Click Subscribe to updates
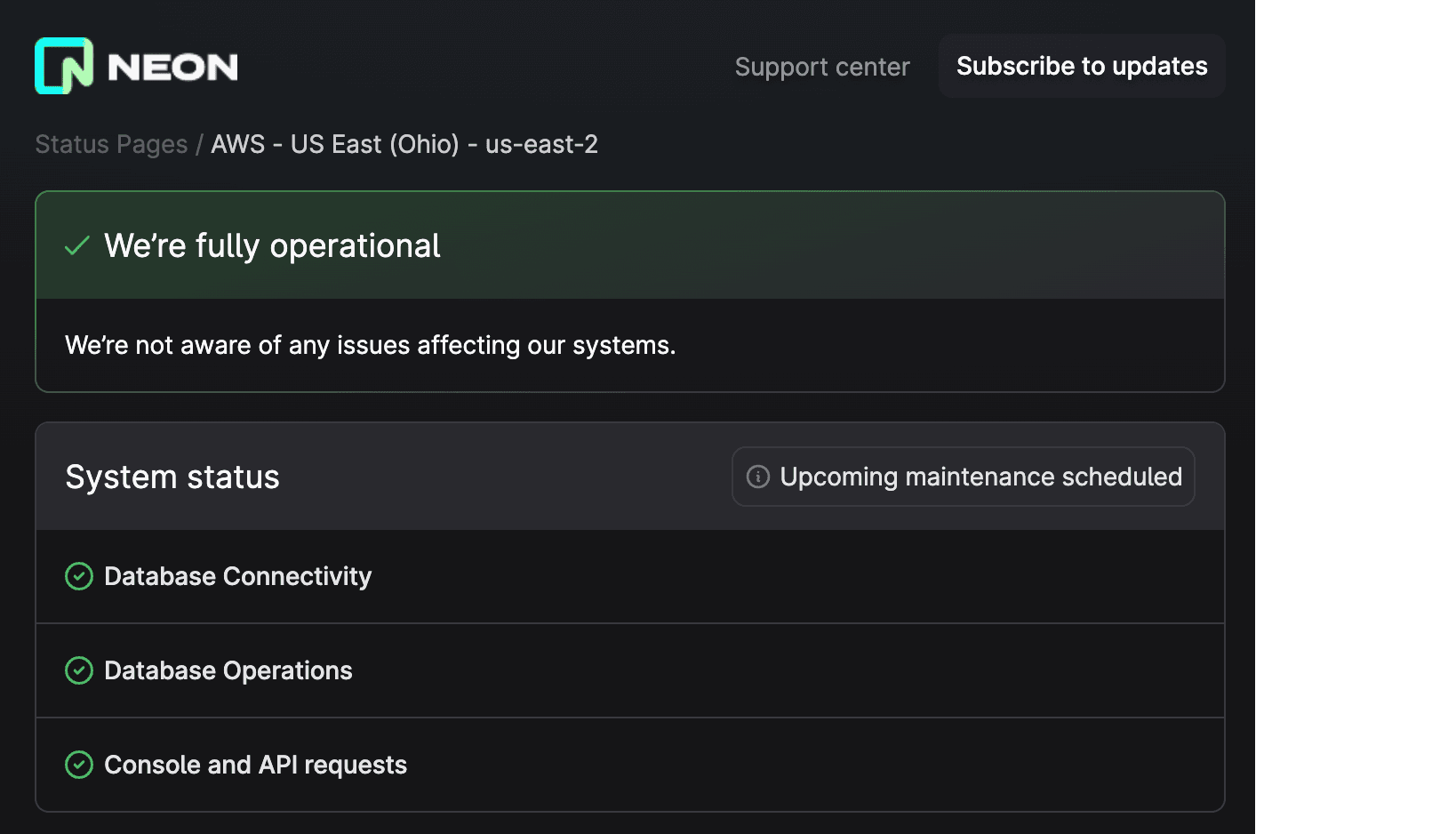Screen dimensions: 1456x834 [x=1081, y=66]
